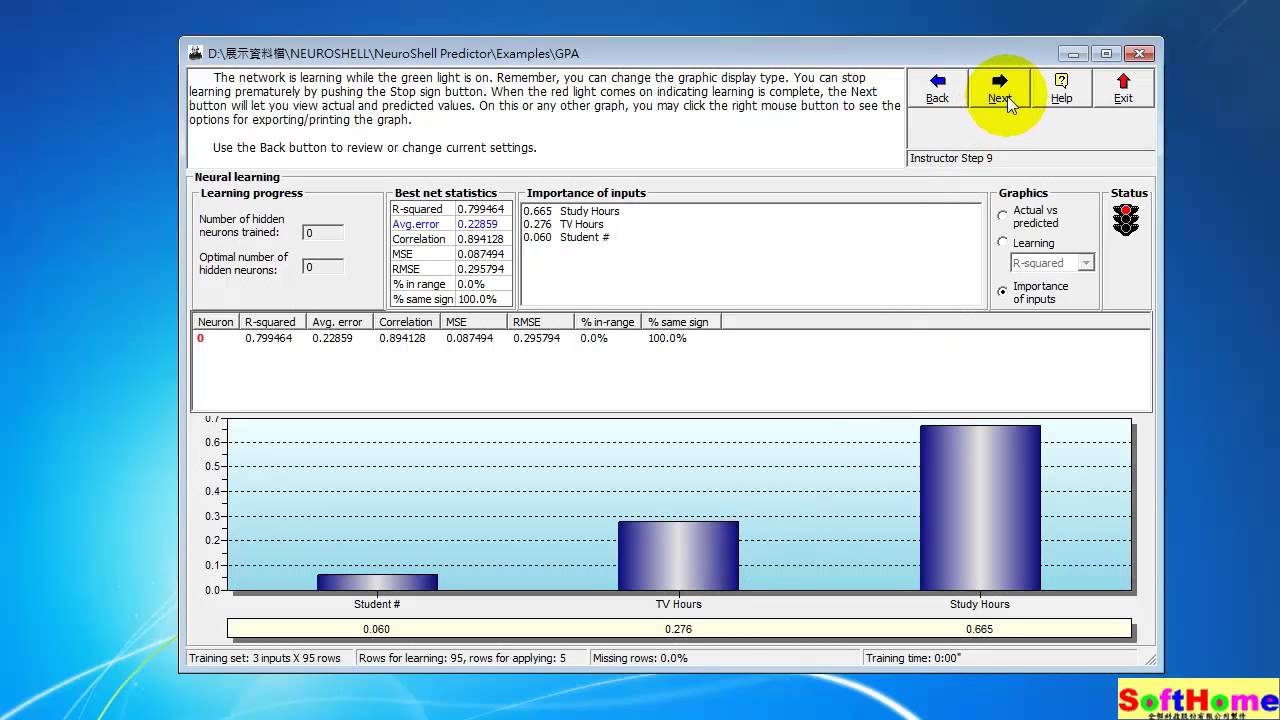The width and height of the screenshot is (1280, 720).
Task: Click the Training set status bar entry
Action: (270, 658)
